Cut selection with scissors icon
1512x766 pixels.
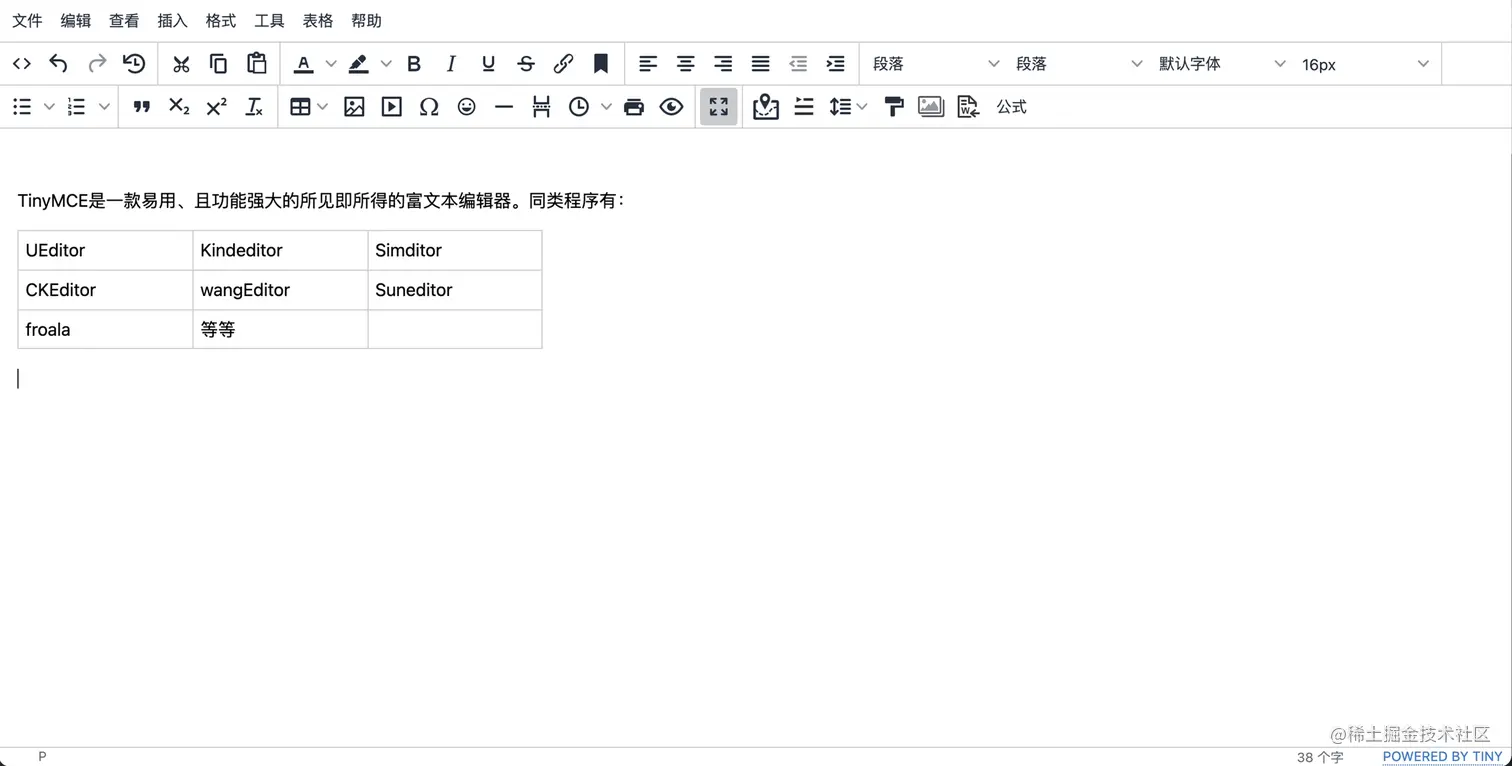(181, 64)
